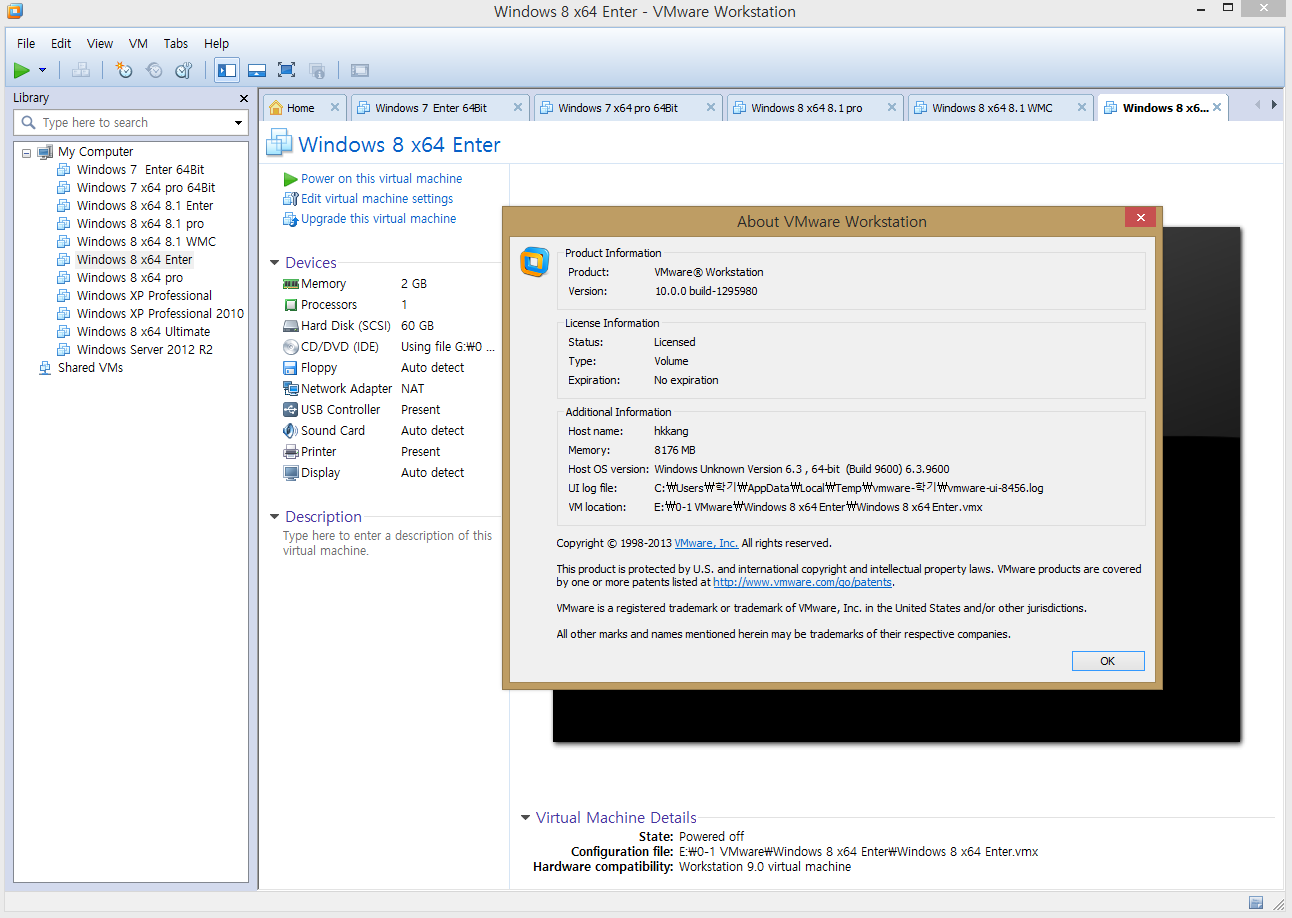Screen dimensions: 1292x918
Task: Select Windows XP Professional 2010 in library
Action: (160, 314)
